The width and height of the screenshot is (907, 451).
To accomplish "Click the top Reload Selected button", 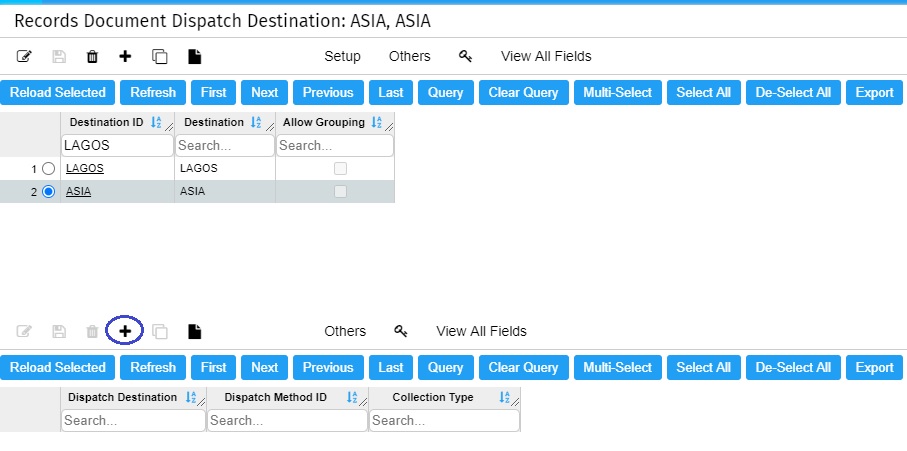I will 58,93.
